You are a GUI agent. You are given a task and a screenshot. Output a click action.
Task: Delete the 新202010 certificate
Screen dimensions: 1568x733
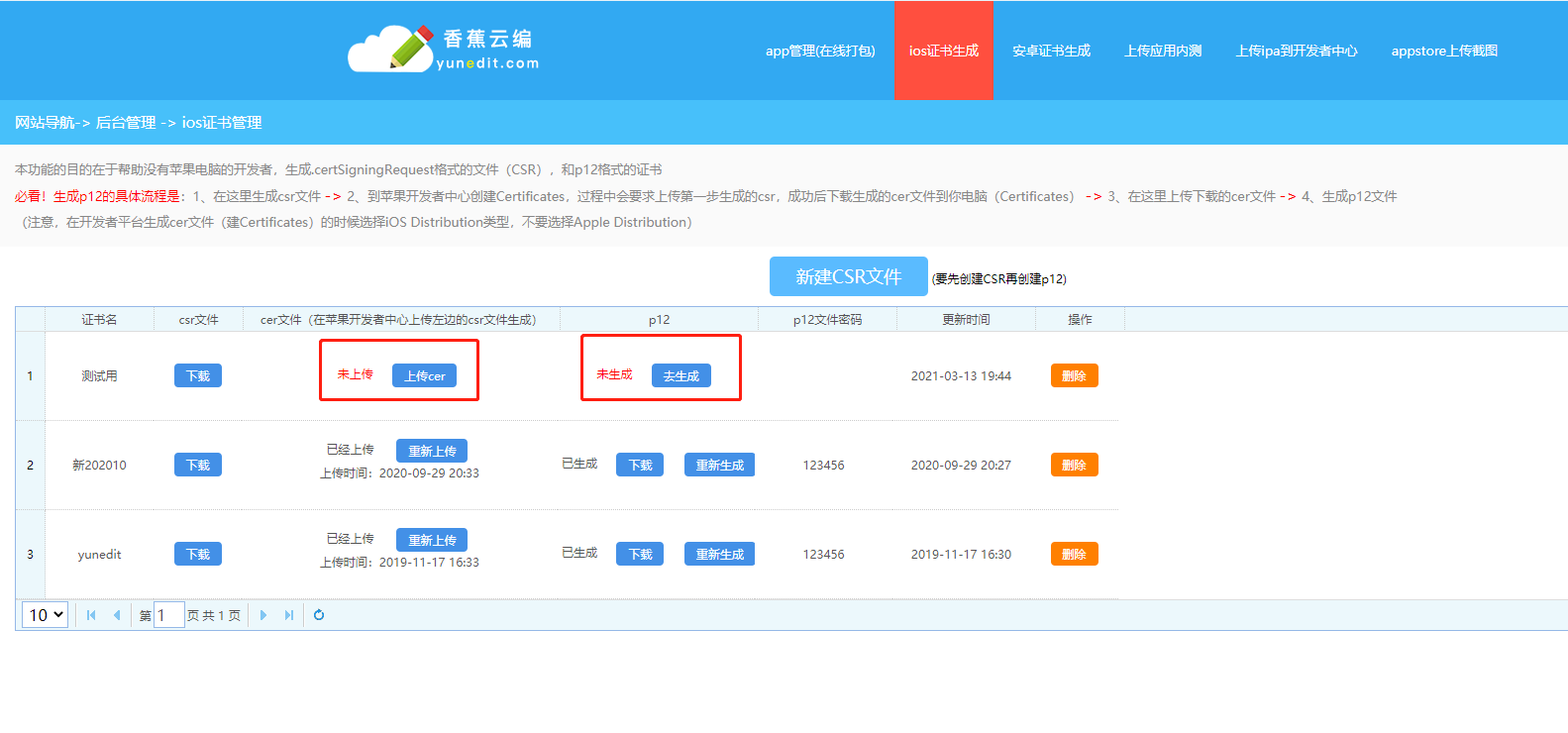[x=1074, y=465]
